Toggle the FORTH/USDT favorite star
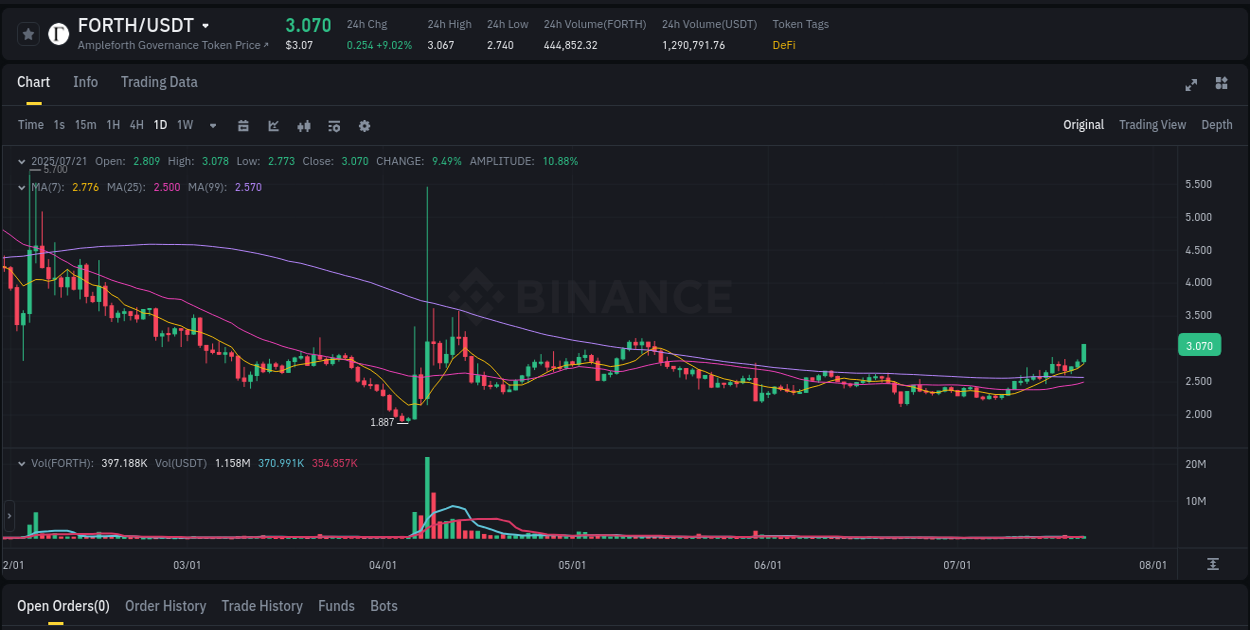Screen dimensions: 1250x630 28,33
